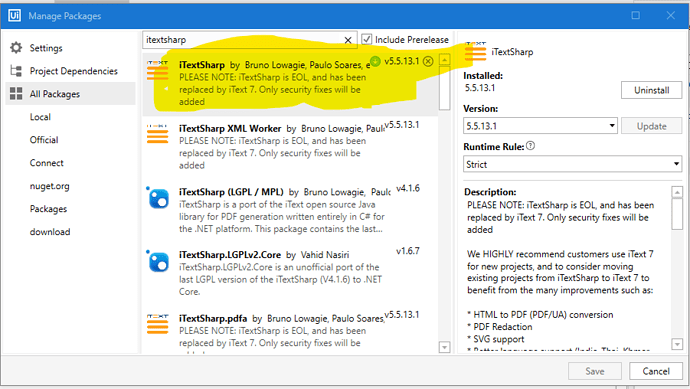690x389 pixels.
Task: Click the iTextSharp XML Worker package logo
Action: click(158, 133)
